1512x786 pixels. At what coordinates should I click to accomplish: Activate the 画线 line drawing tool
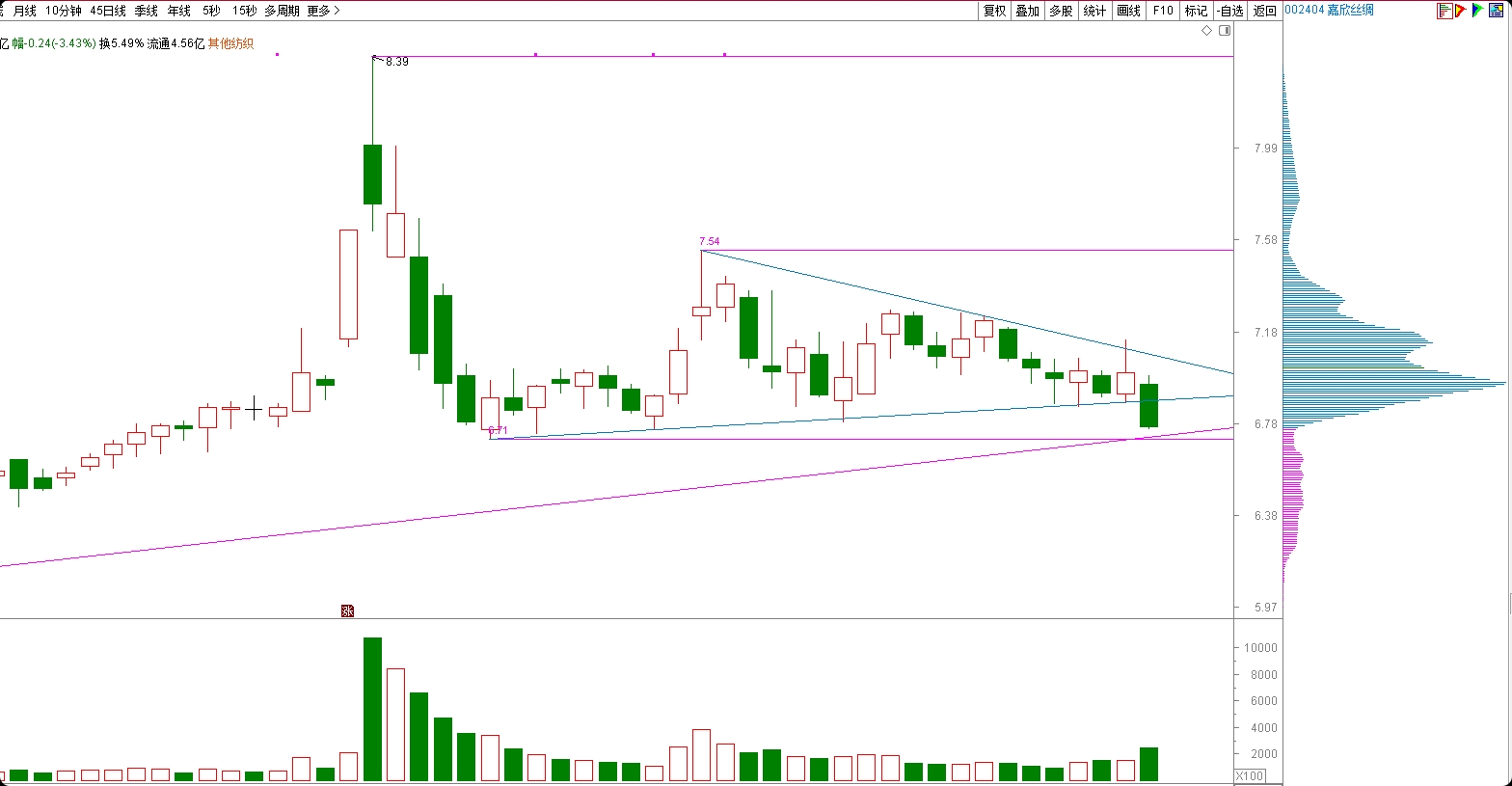coord(1128,11)
